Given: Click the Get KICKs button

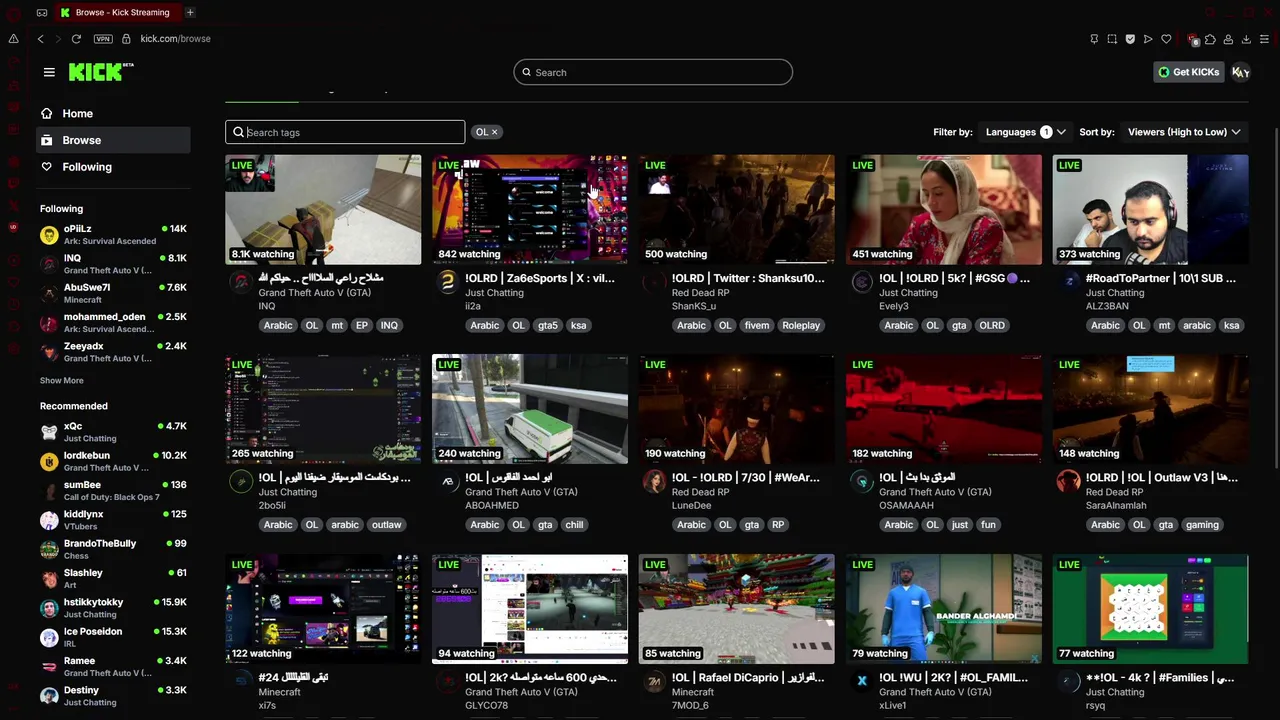Looking at the screenshot, I should (1188, 72).
